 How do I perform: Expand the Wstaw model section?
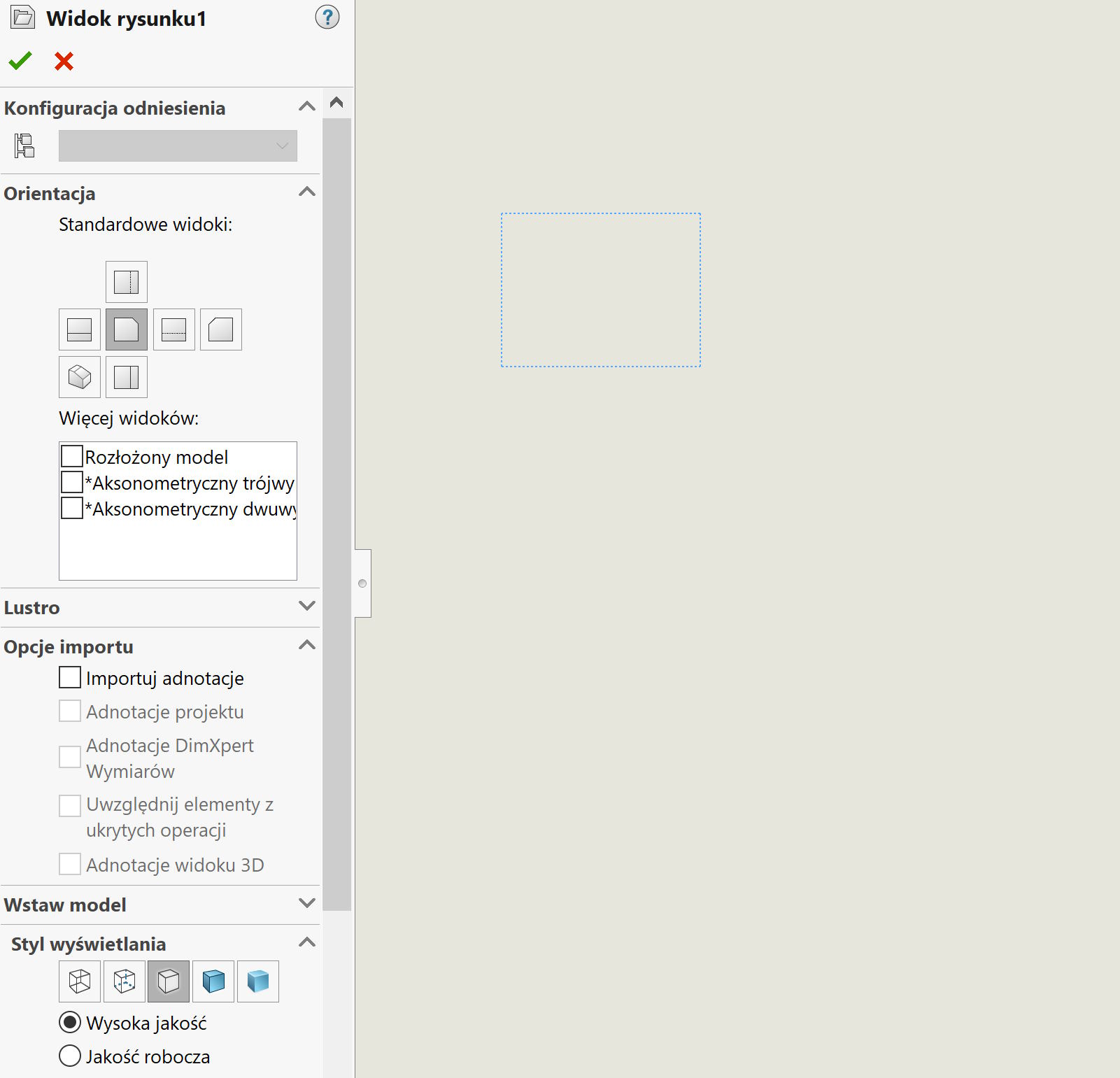[306, 904]
